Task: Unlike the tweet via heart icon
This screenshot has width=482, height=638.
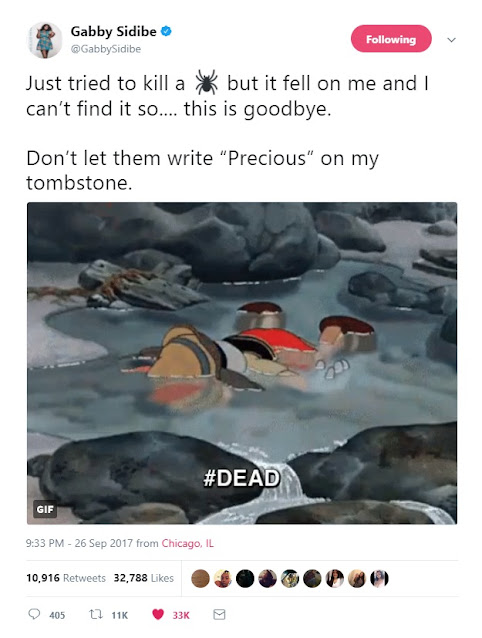Action: click(x=158, y=614)
